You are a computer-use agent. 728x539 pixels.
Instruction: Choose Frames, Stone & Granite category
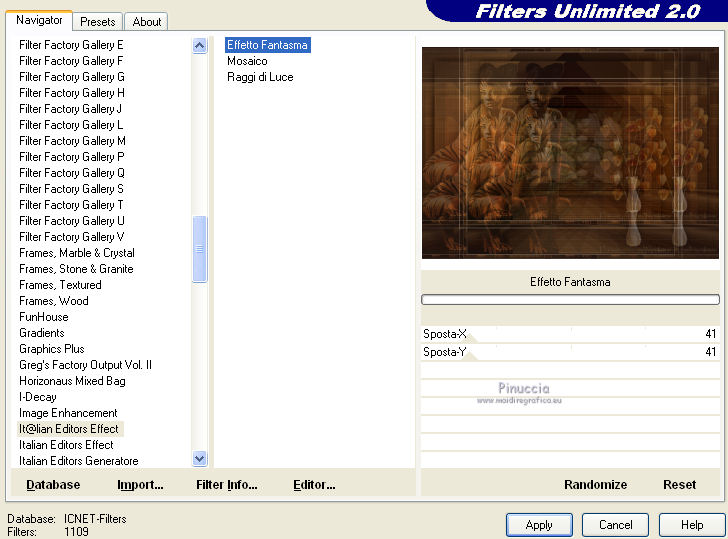pos(76,269)
